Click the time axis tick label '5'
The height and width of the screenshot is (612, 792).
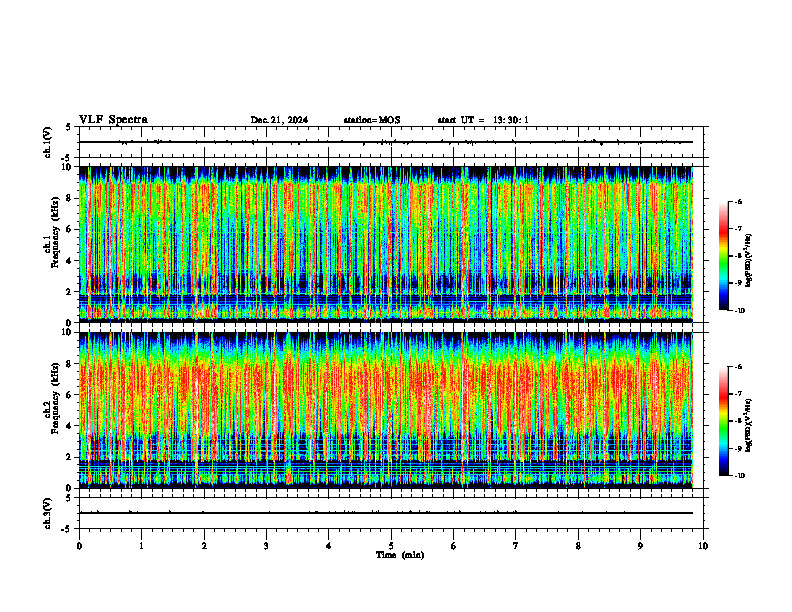click(391, 546)
